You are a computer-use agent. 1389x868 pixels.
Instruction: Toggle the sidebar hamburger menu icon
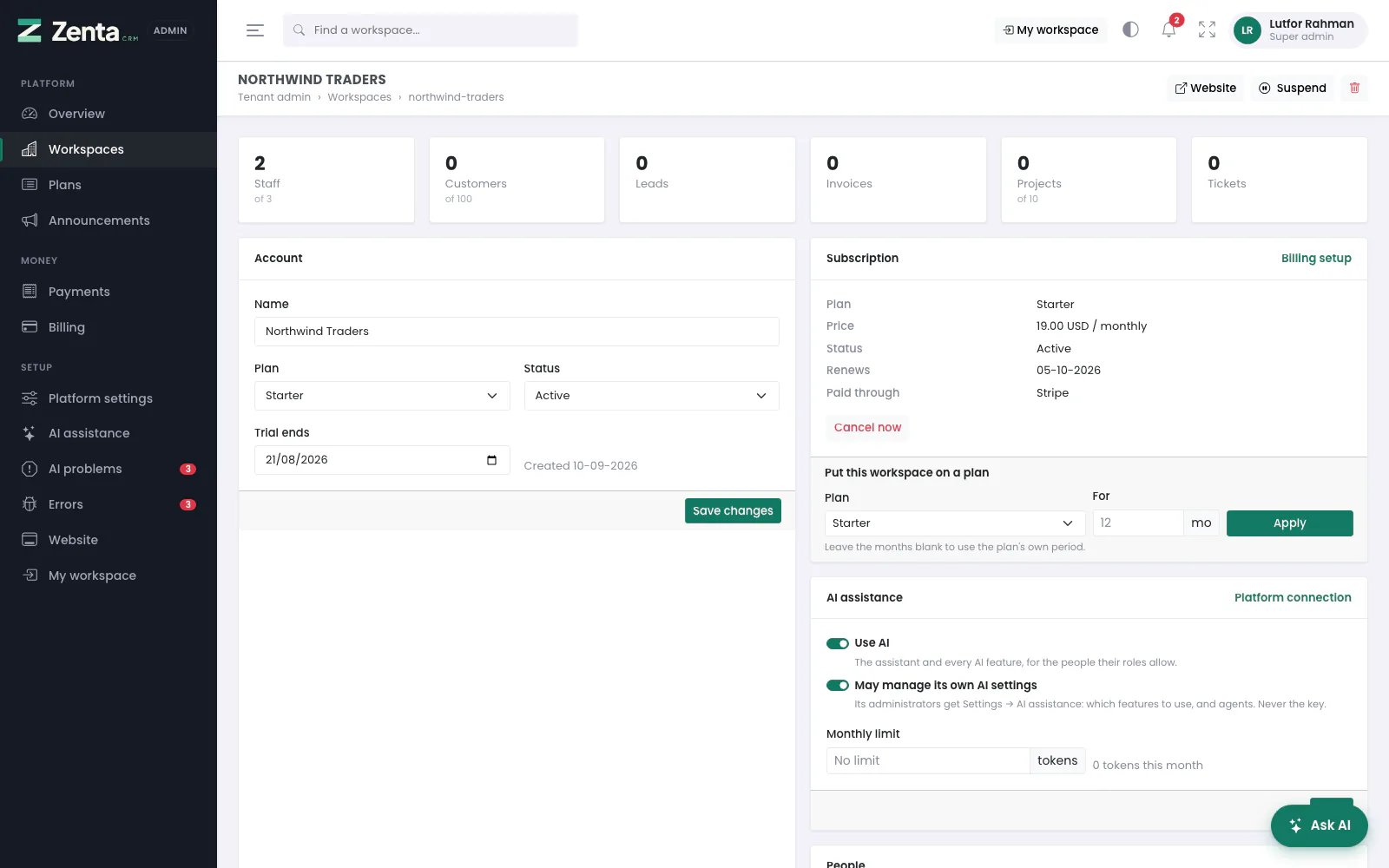pos(254,30)
